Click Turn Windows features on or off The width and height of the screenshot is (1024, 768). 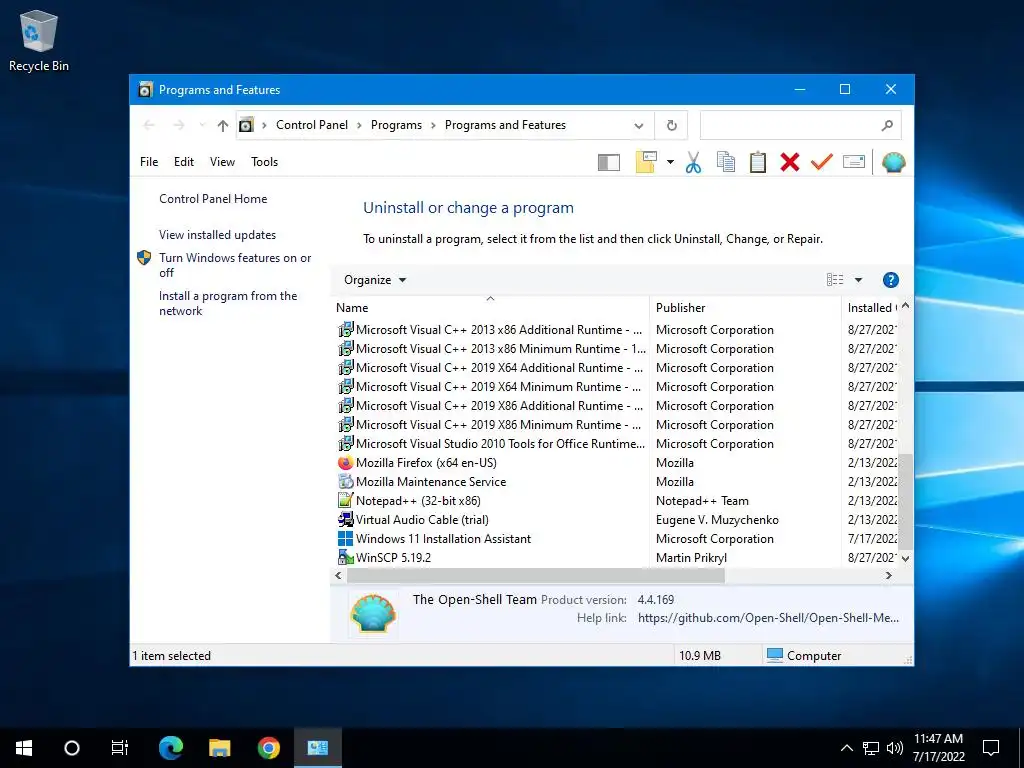coord(235,265)
